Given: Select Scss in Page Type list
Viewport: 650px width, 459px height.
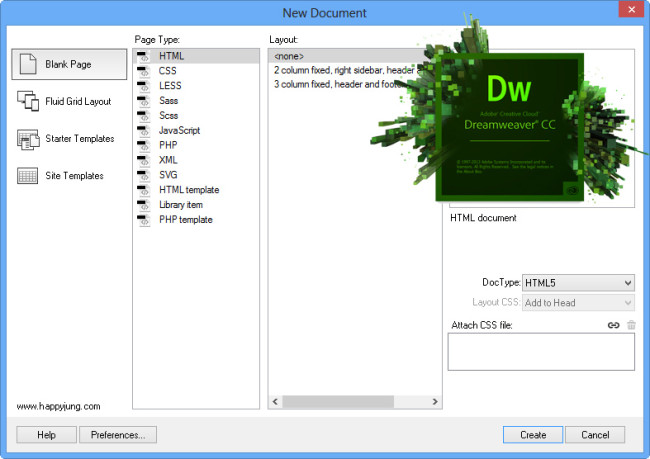Looking at the screenshot, I should (x=196, y=116).
